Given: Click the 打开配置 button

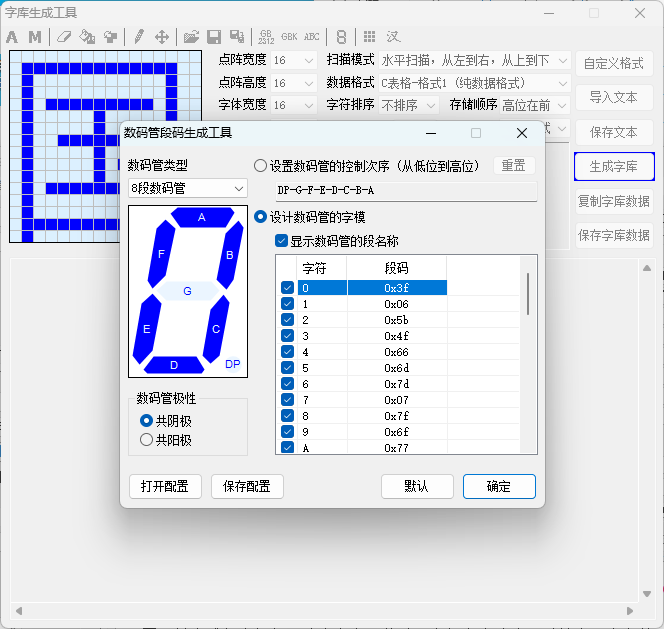Looking at the screenshot, I should point(165,486).
